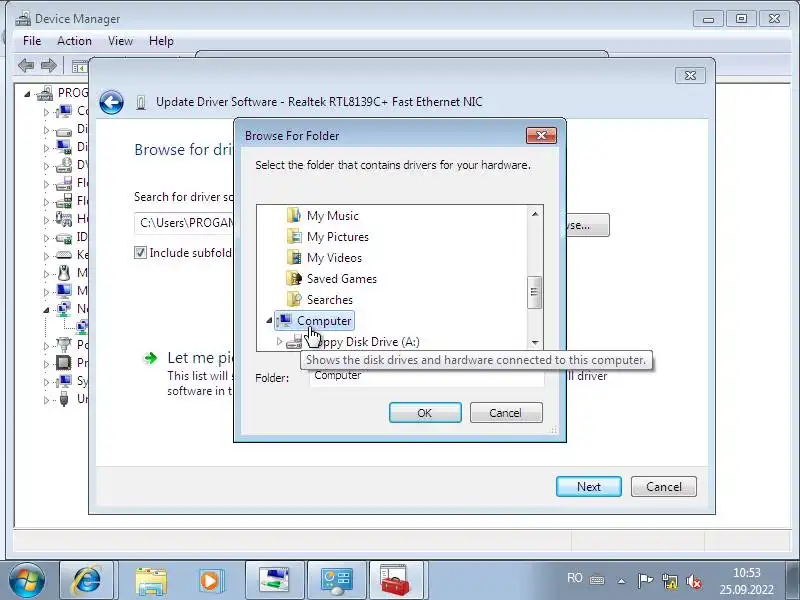Click Cancel in Browse For Folder dialog
Viewport: 800px width, 600px height.
(506, 412)
